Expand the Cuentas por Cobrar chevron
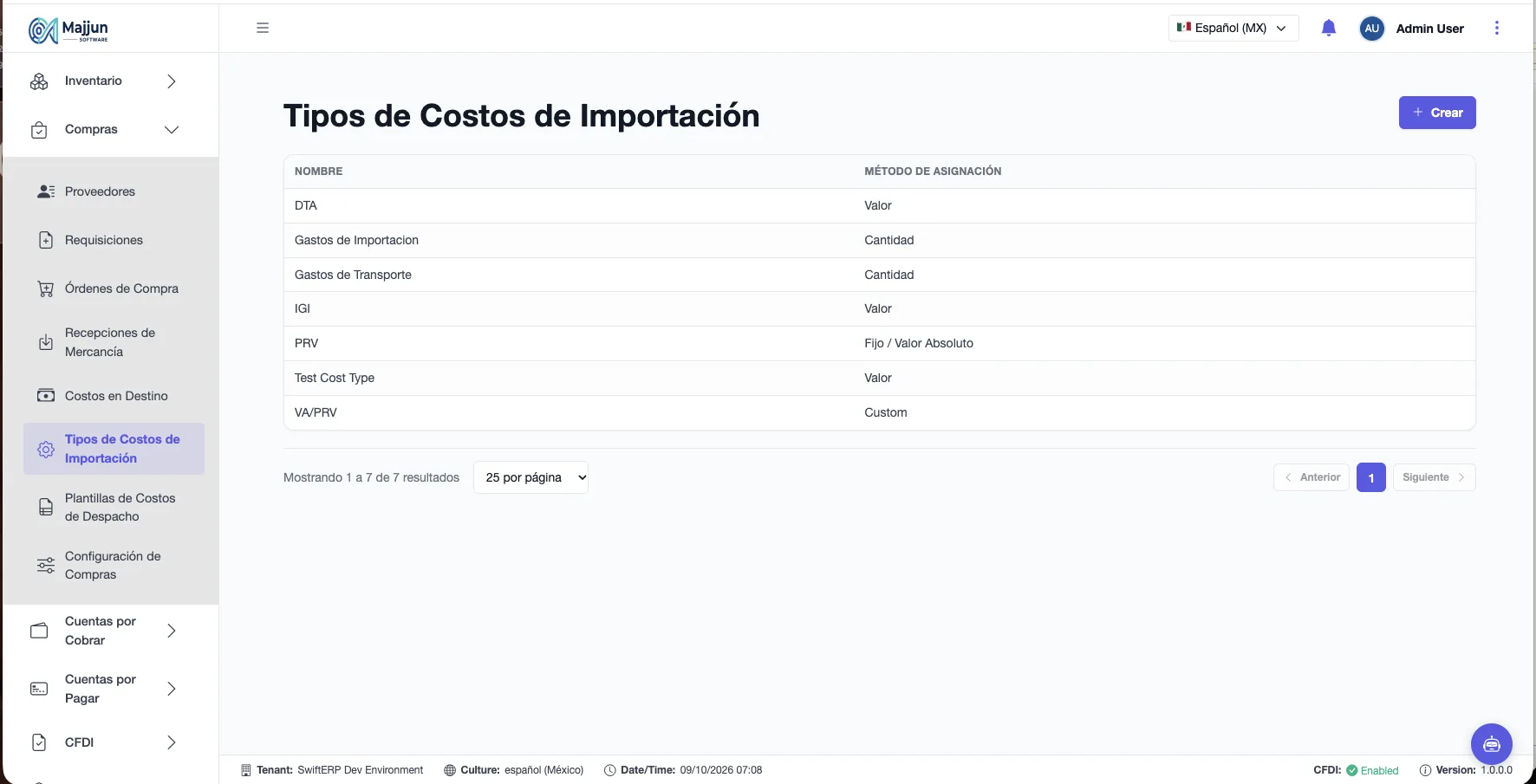Image resolution: width=1536 pixels, height=784 pixels. pyautogui.click(x=172, y=631)
